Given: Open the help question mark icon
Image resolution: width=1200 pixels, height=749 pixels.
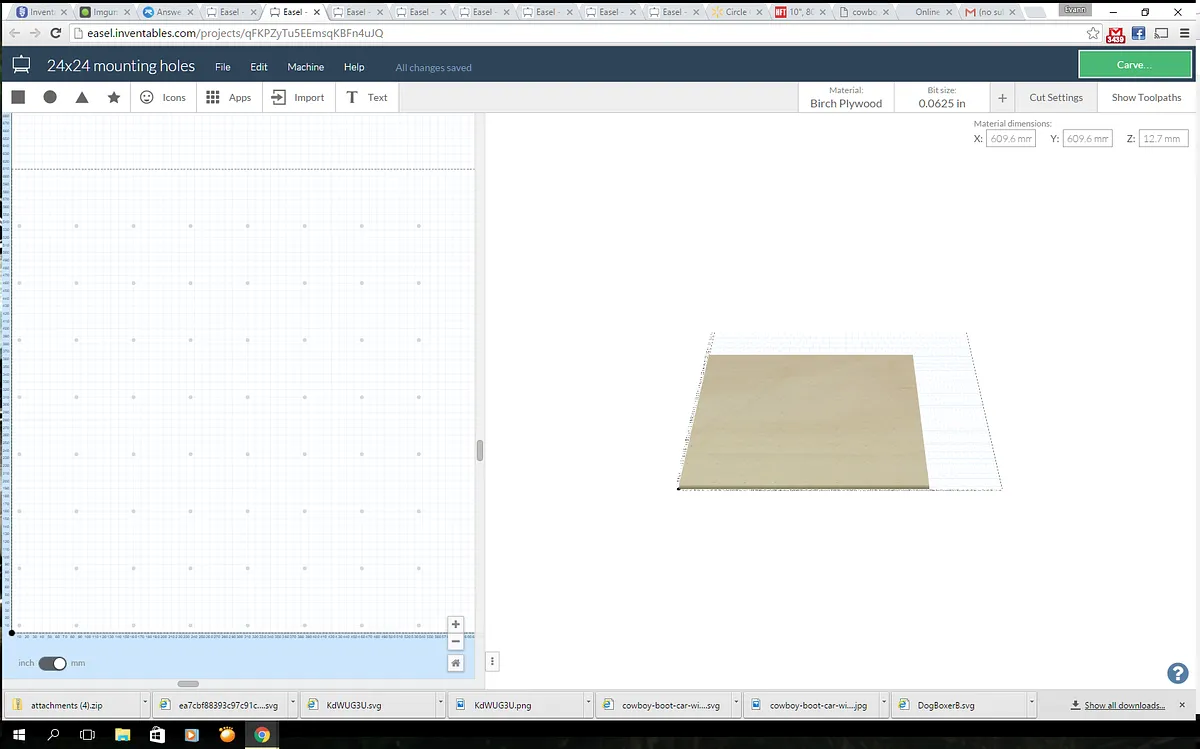Looking at the screenshot, I should [1177, 673].
